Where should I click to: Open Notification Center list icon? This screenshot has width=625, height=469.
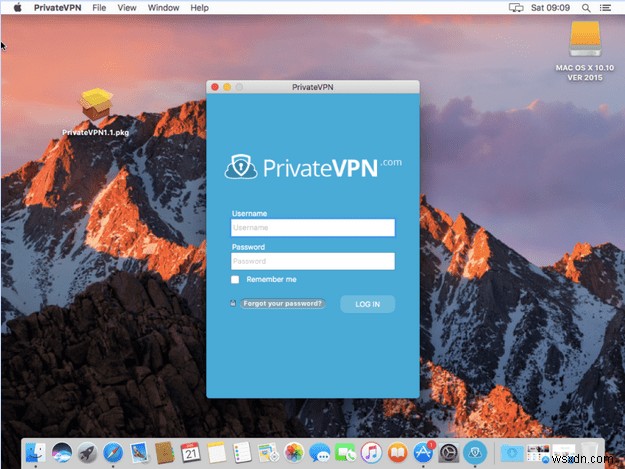(605, 8)
